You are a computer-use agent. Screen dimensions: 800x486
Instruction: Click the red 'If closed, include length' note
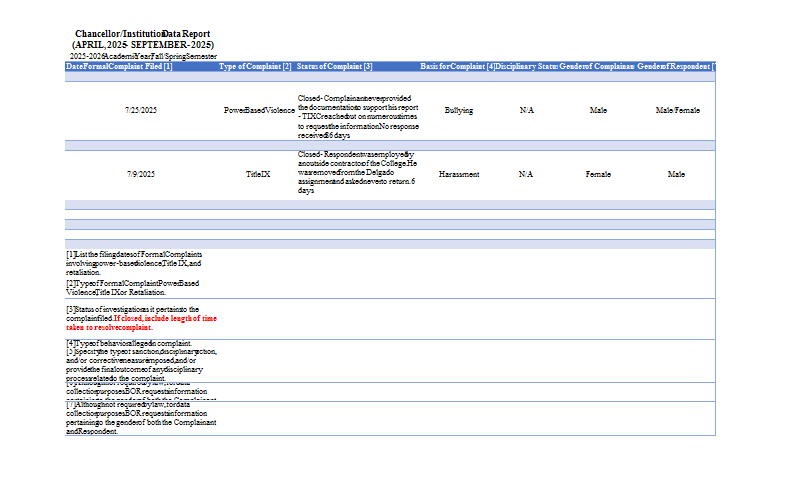pos(141,323)
